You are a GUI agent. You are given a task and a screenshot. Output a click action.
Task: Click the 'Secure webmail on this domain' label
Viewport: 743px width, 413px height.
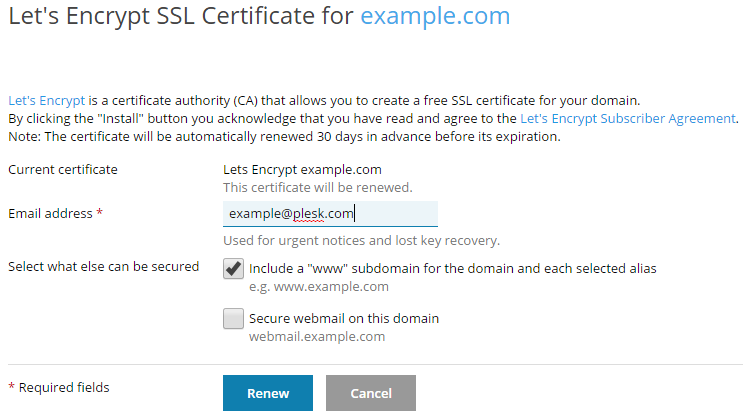[344, 319]
